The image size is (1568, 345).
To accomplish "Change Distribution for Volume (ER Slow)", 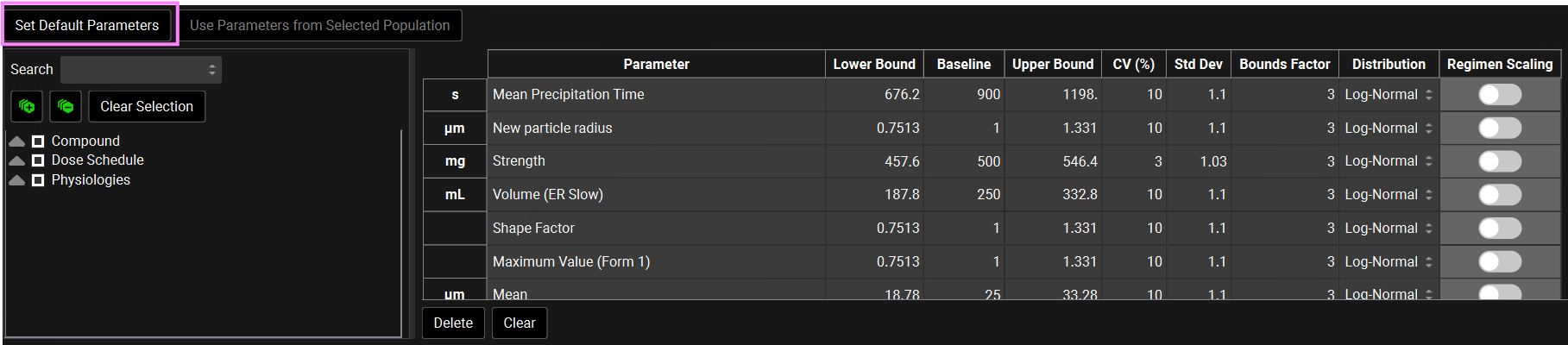I will 1388,195.
